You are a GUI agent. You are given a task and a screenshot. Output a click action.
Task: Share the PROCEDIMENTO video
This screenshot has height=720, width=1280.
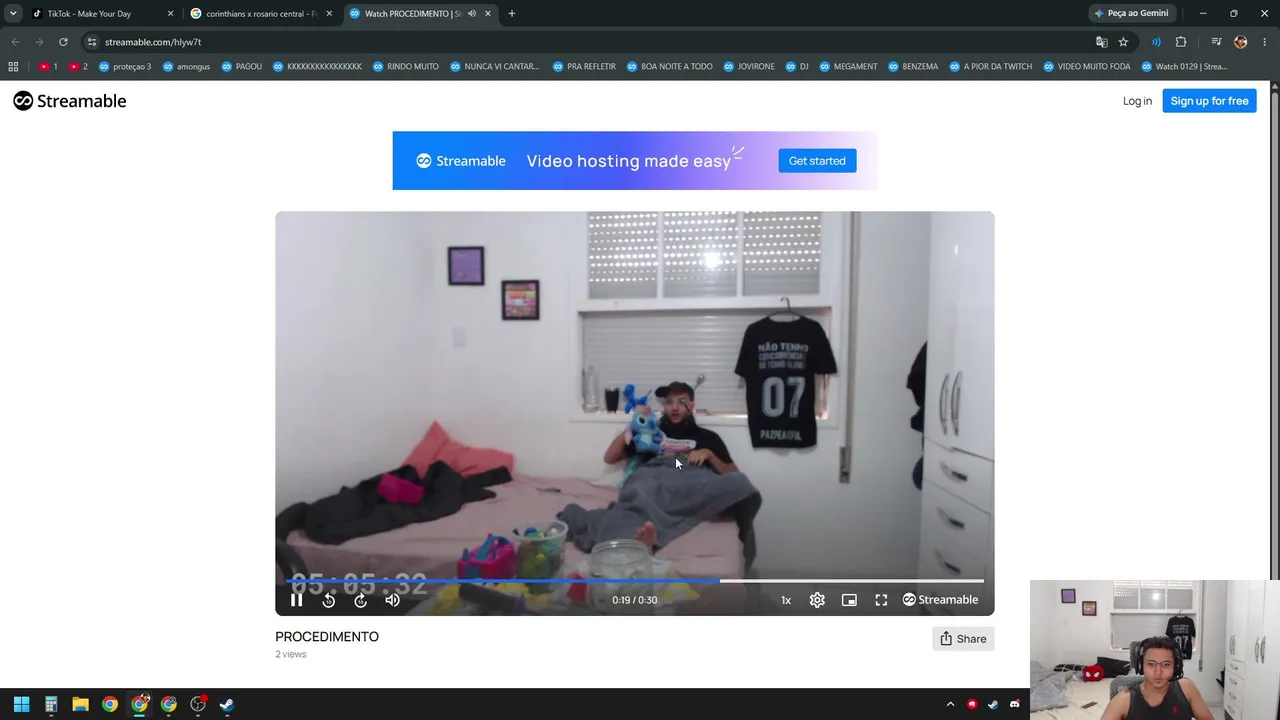(x=963, y=639)
